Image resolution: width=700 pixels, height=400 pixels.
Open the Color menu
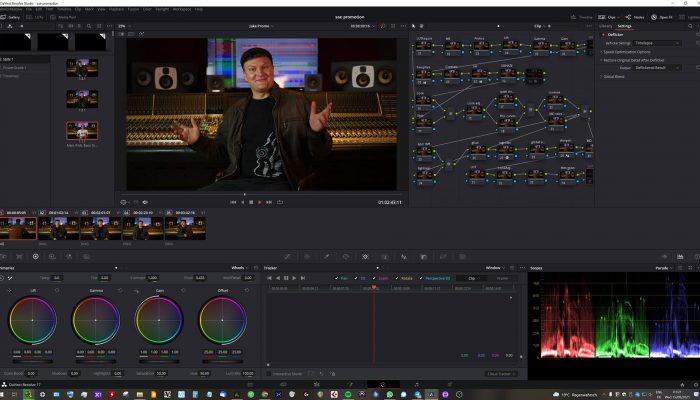coord(147,9)
